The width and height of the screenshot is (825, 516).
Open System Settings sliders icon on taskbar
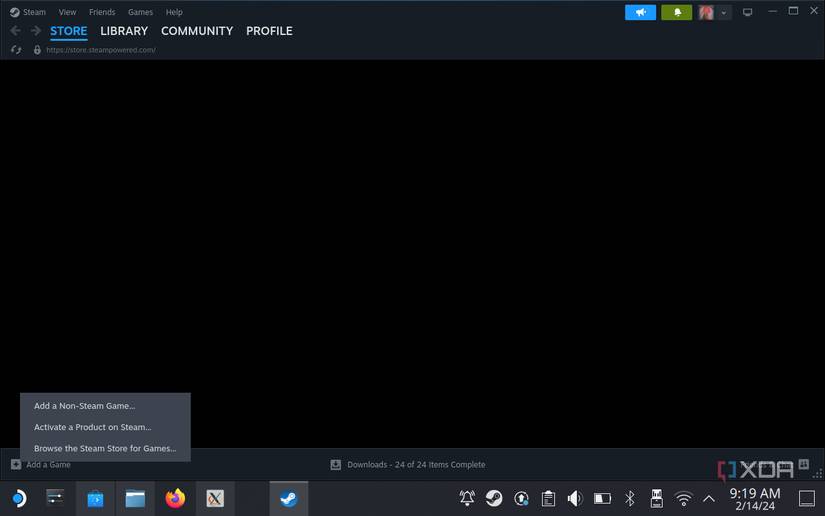pyautogui.click(x=55, y=498)
